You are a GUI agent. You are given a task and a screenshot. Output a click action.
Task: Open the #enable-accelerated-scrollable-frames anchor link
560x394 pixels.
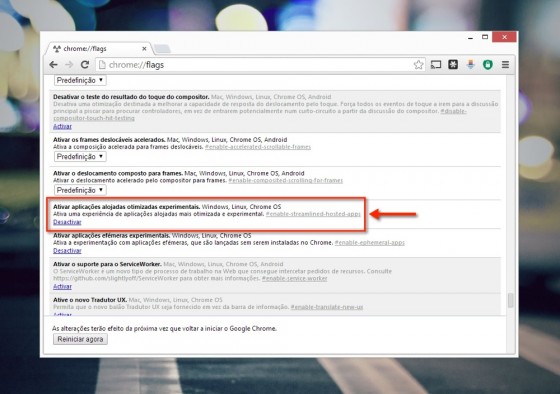click(258, 147)
